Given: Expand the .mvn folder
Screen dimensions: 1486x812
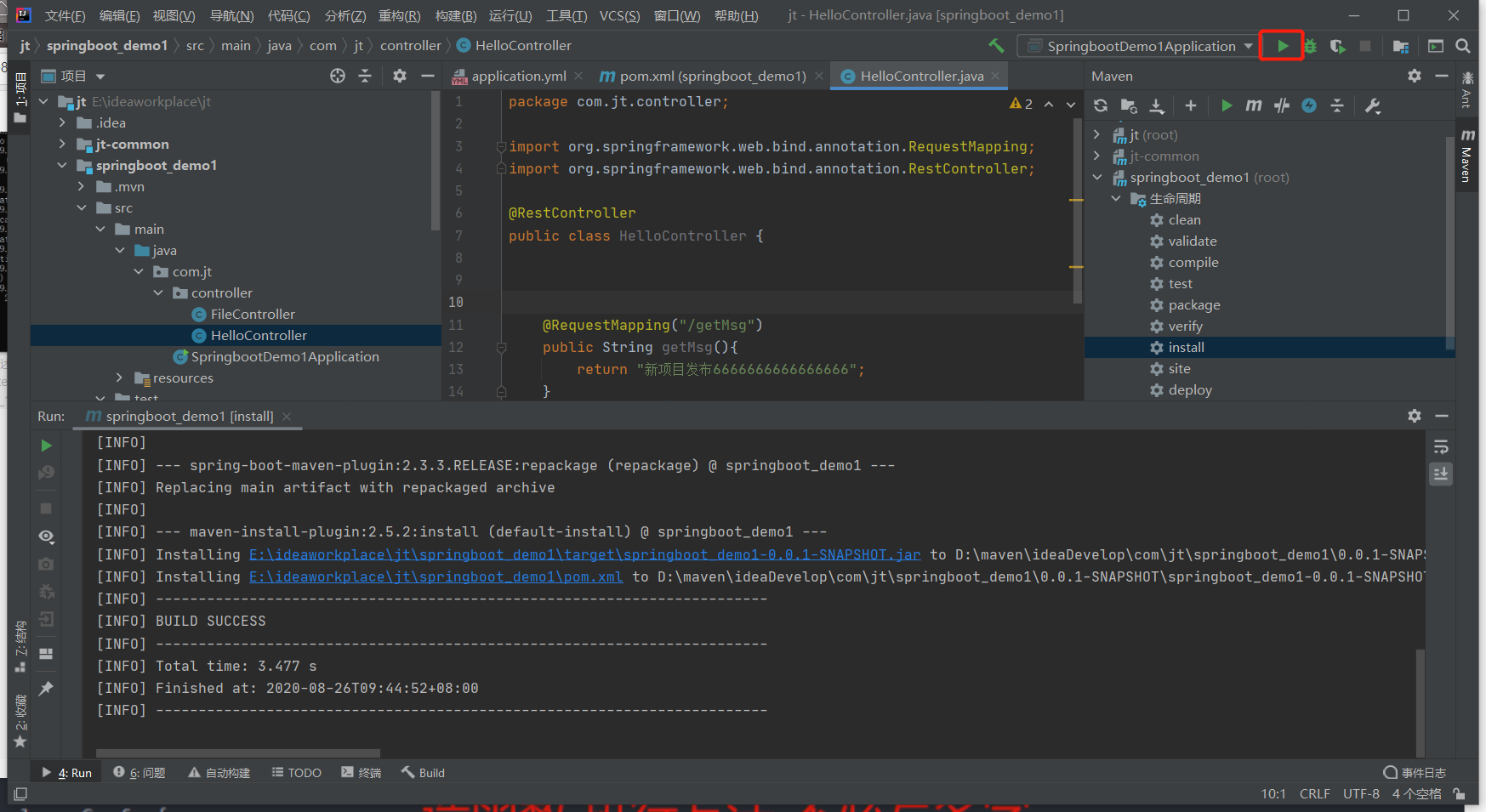Looking at the screenshot, I should pyautogui.click(x=82, y=186).
